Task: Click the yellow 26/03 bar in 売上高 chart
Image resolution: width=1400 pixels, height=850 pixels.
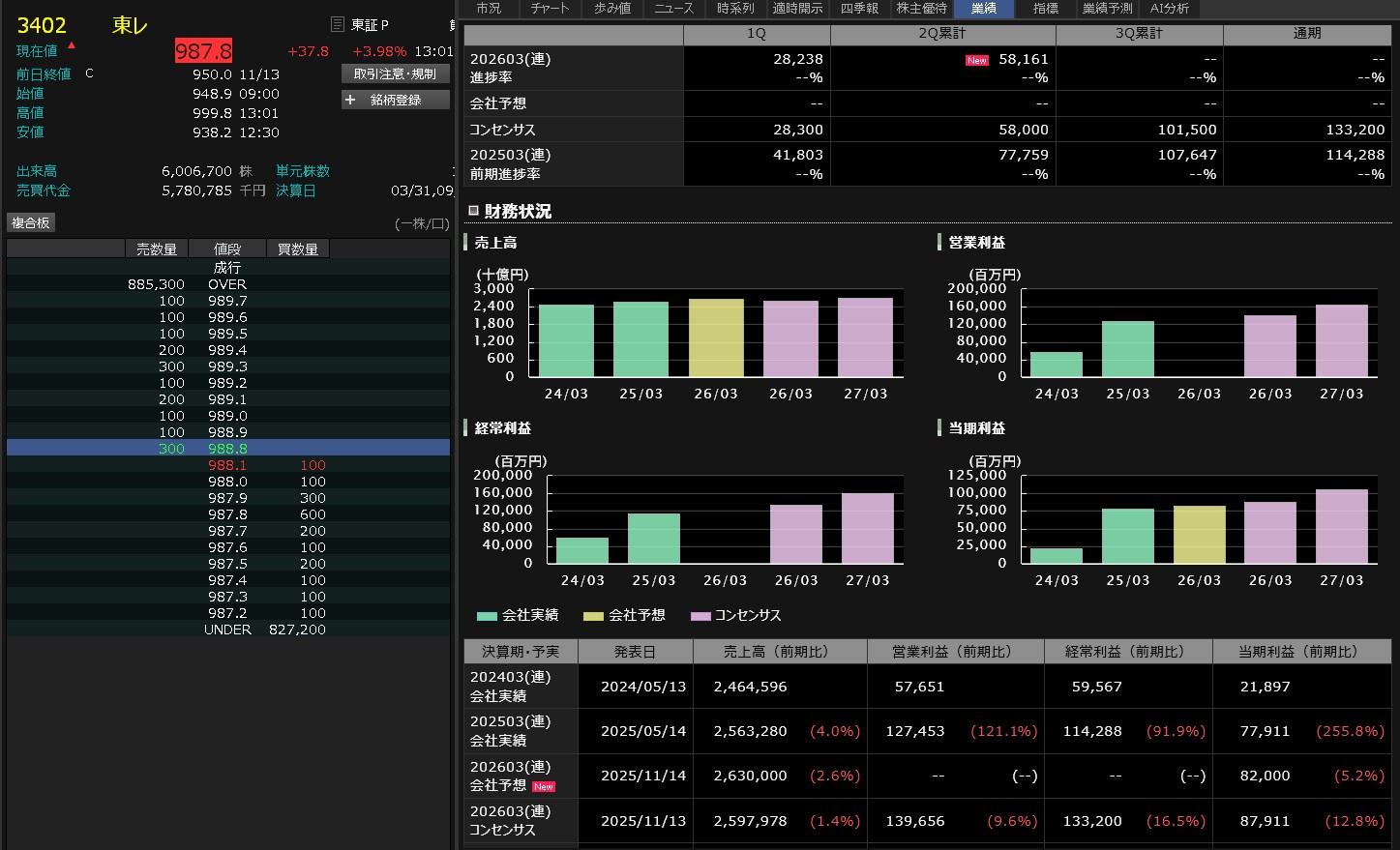Action: point(716,337)
